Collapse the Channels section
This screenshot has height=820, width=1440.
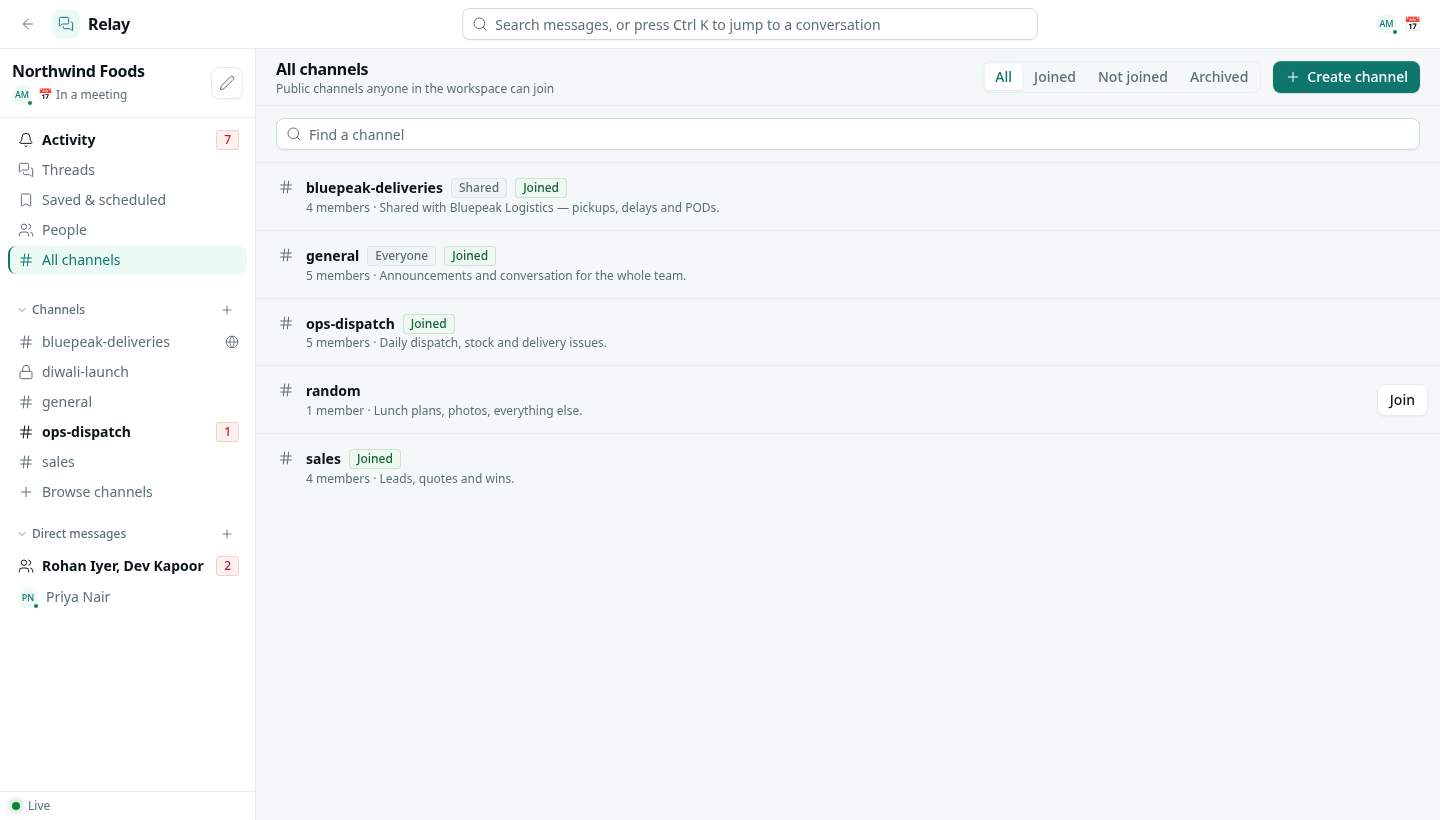pyautogui.click(x=51, y=310)
